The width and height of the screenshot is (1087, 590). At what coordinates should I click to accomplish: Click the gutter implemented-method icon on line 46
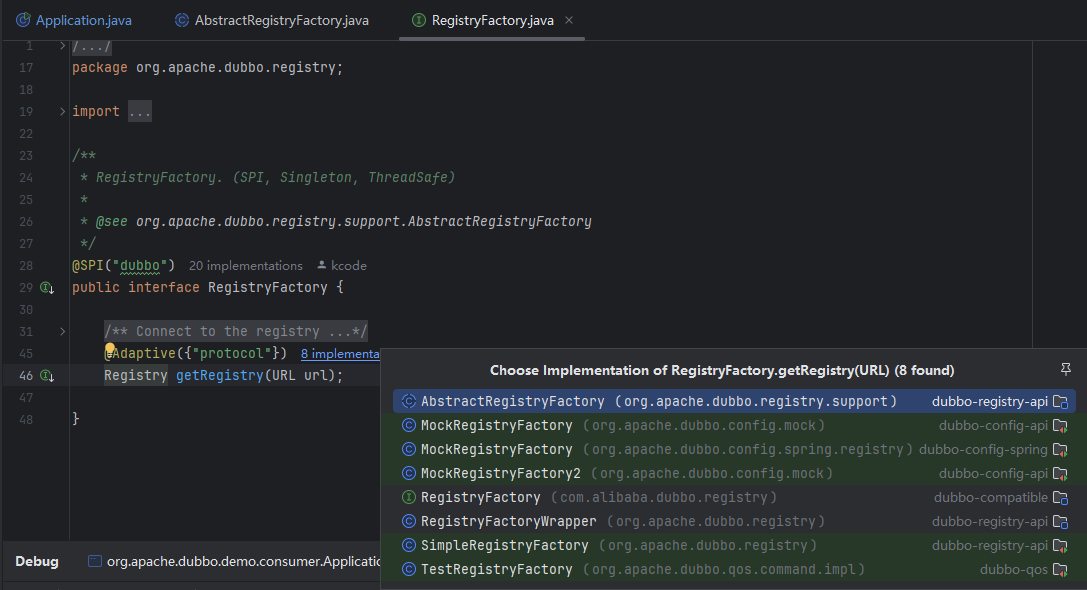point(46,376)
